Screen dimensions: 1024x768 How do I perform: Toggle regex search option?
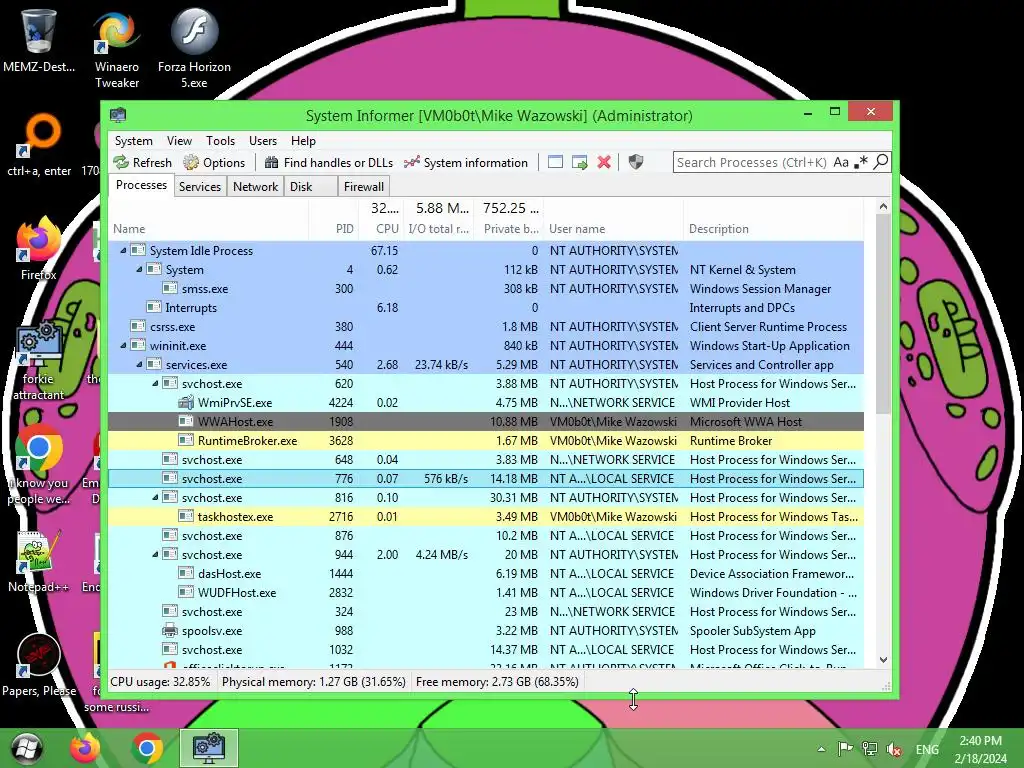click(861, 162)
